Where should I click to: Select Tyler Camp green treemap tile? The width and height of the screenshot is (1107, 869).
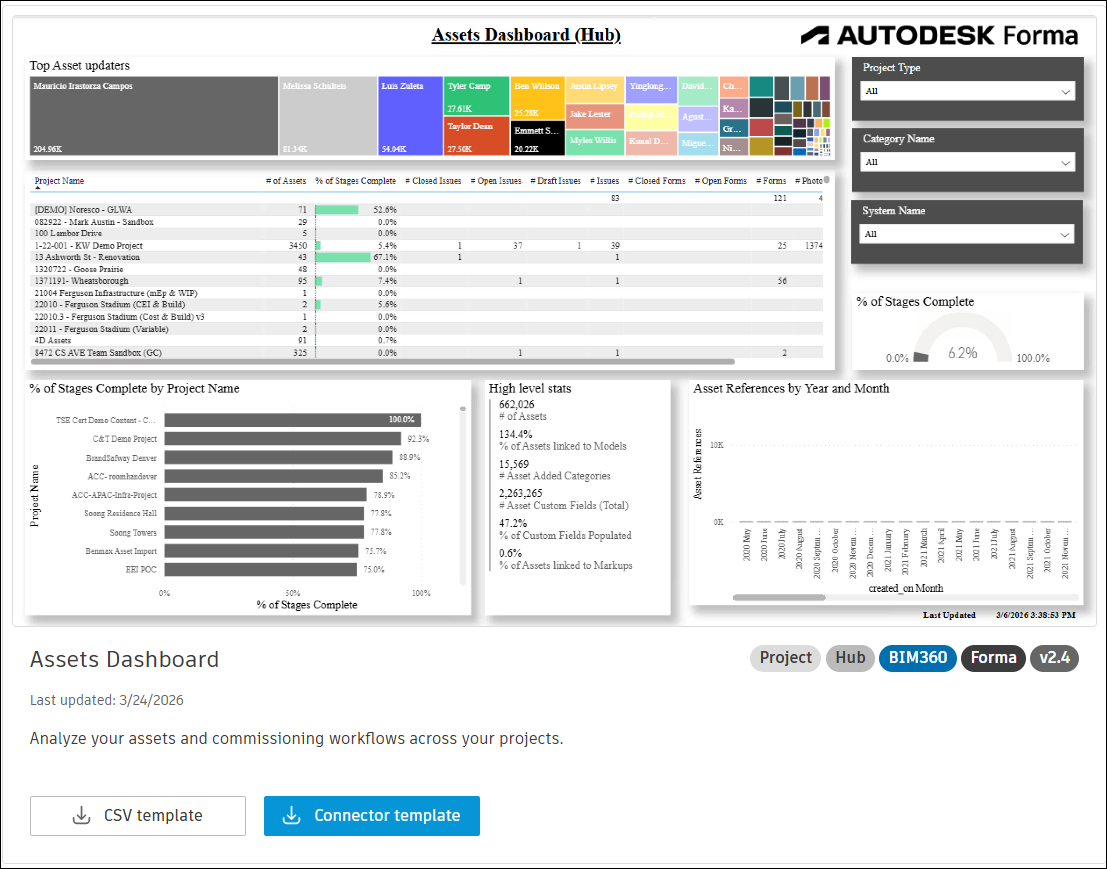click(477, 96)
